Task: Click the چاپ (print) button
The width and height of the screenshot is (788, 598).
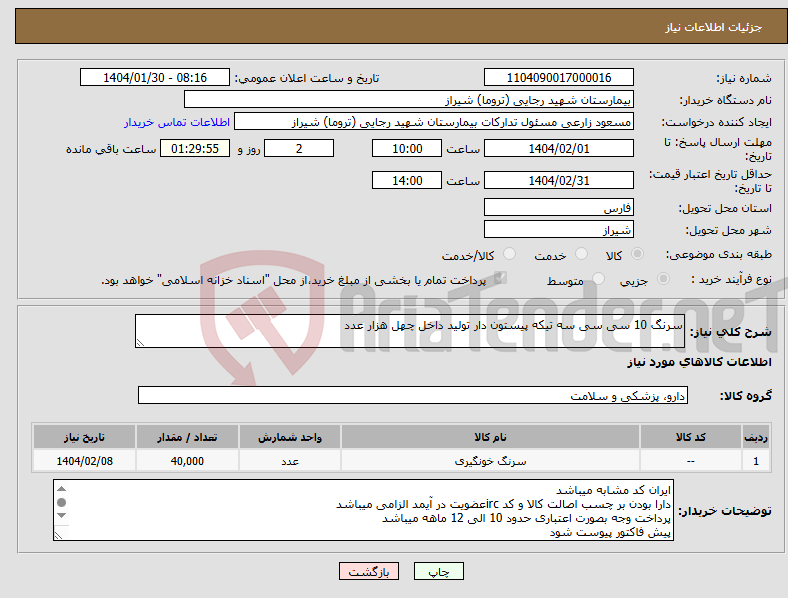Action: pyautogui.click(x=438, y=571)
